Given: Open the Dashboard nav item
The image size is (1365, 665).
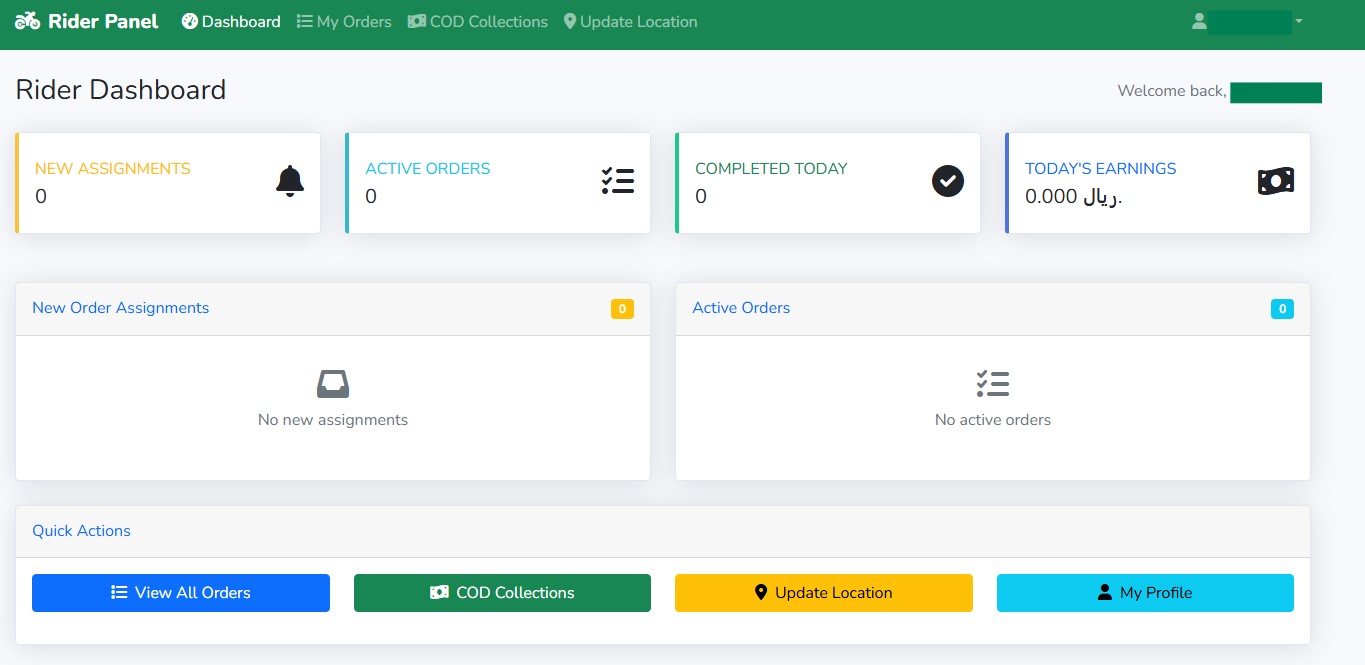Looking at the screenshot, I should pos(231,21).
